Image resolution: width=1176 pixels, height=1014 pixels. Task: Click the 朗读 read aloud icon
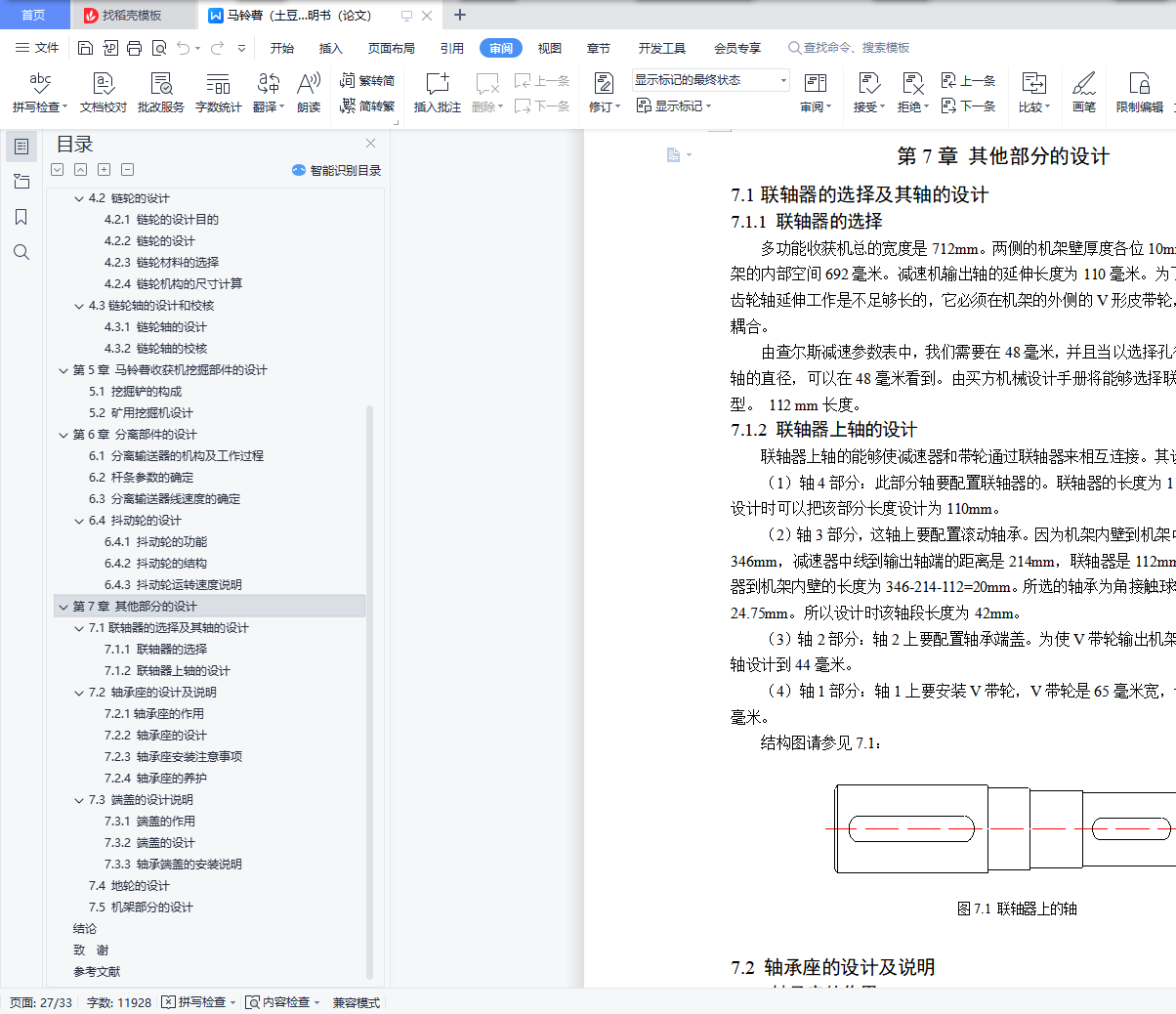coord(309,93)
